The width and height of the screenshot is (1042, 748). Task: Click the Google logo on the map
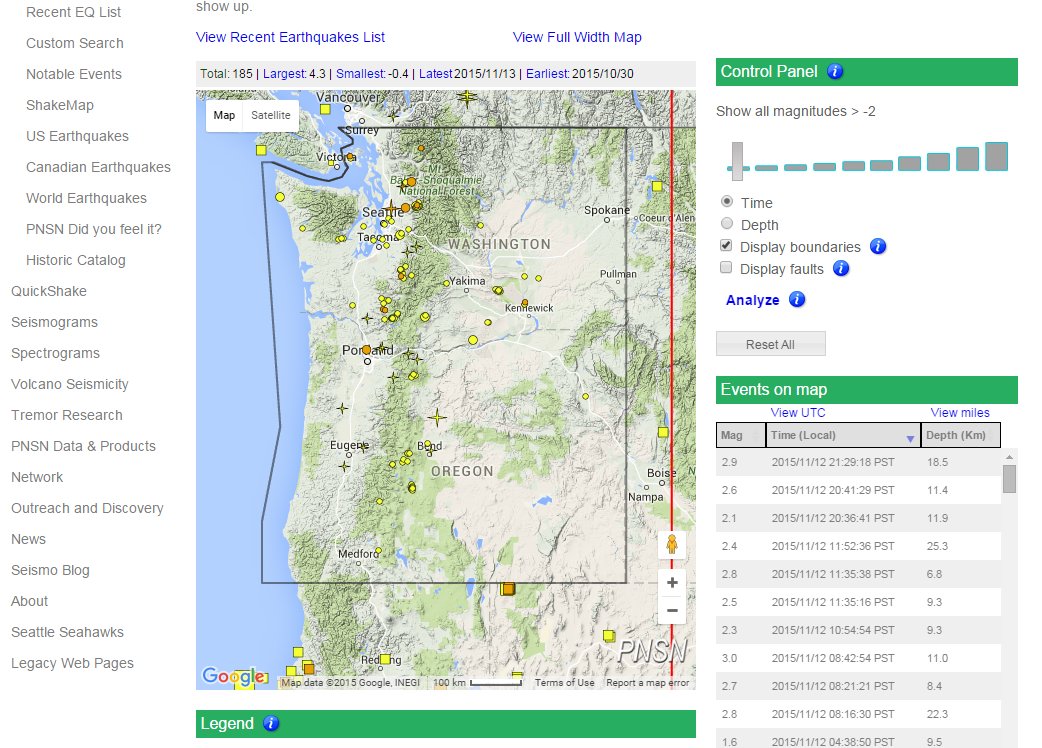coord(232,676)
